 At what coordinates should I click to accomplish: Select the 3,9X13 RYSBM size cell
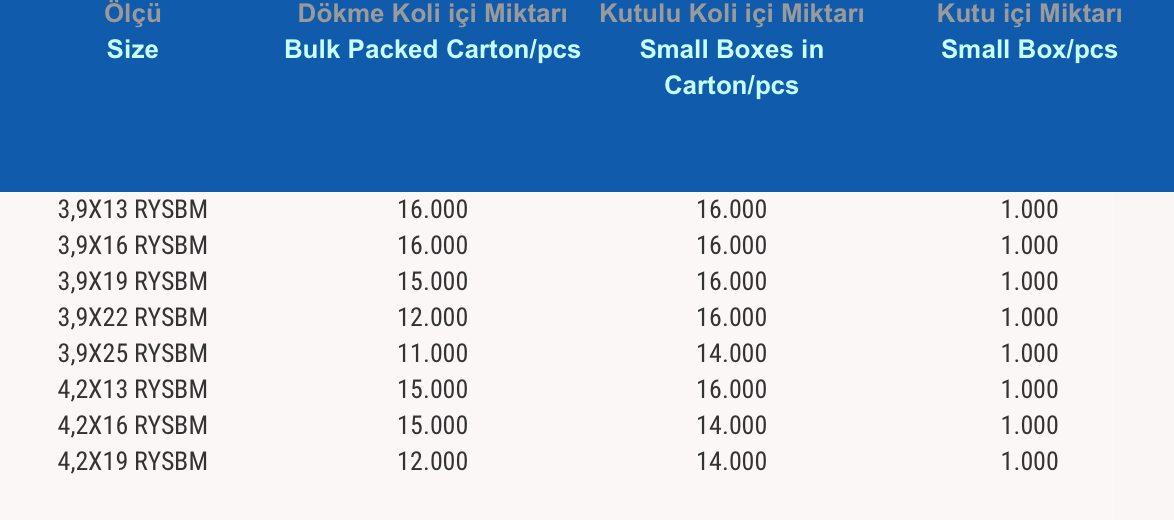coord(132,210)
